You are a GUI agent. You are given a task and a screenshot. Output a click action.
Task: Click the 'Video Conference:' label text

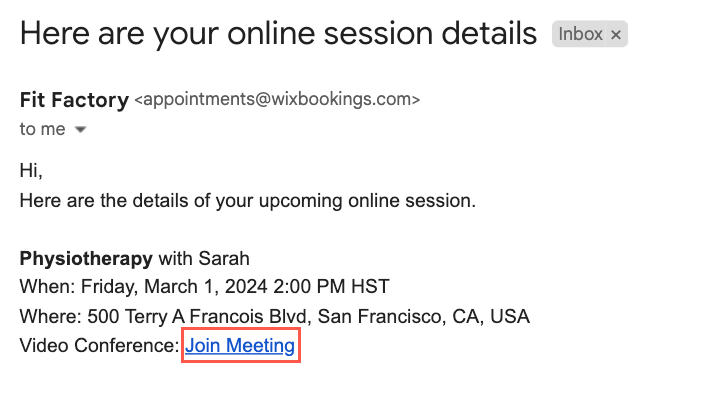[x=100, y=346]
